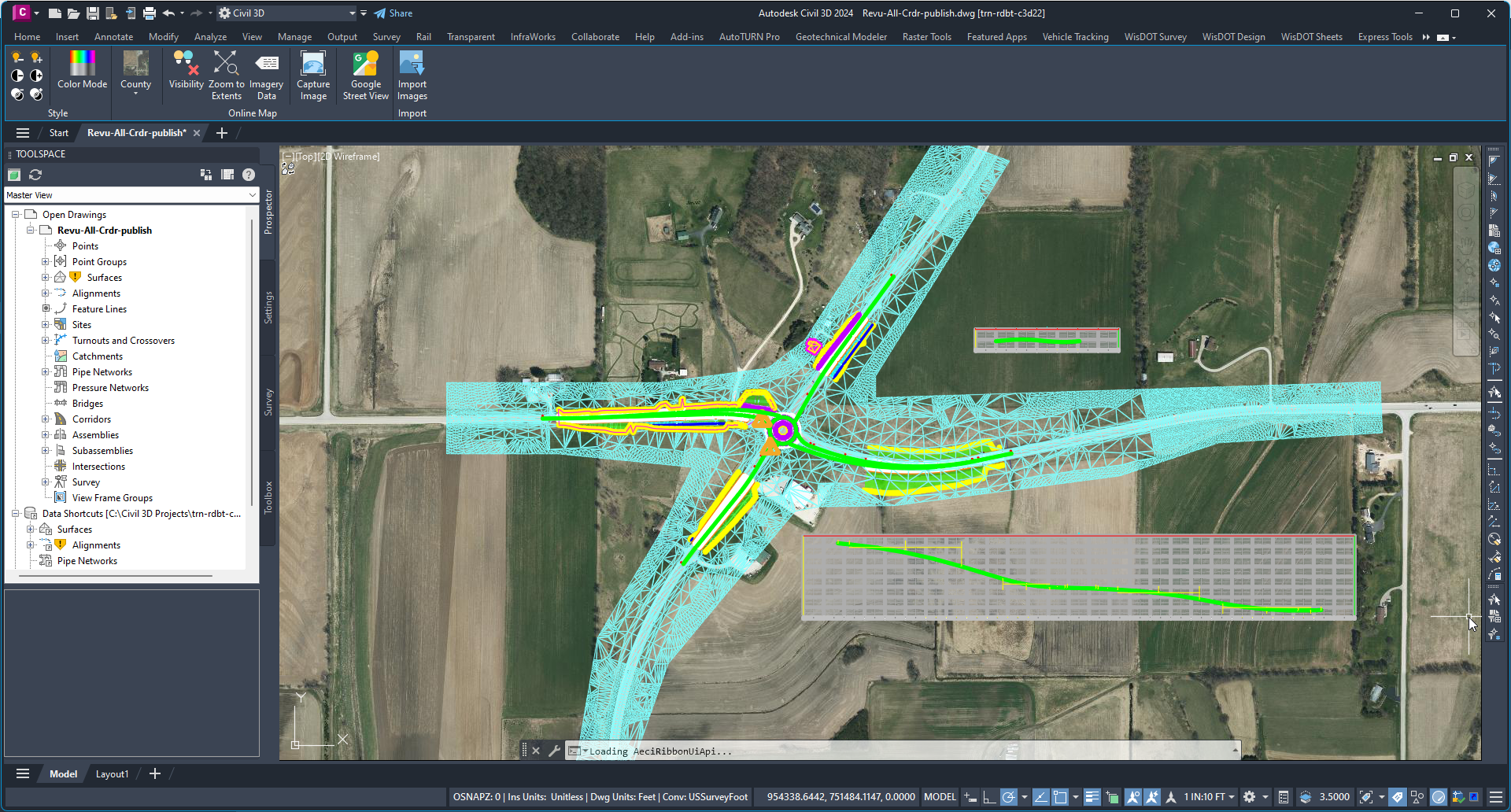The image size is (1511, 812).
Task: Open the Toolbox side tab
Action: (x=268, y=497)
